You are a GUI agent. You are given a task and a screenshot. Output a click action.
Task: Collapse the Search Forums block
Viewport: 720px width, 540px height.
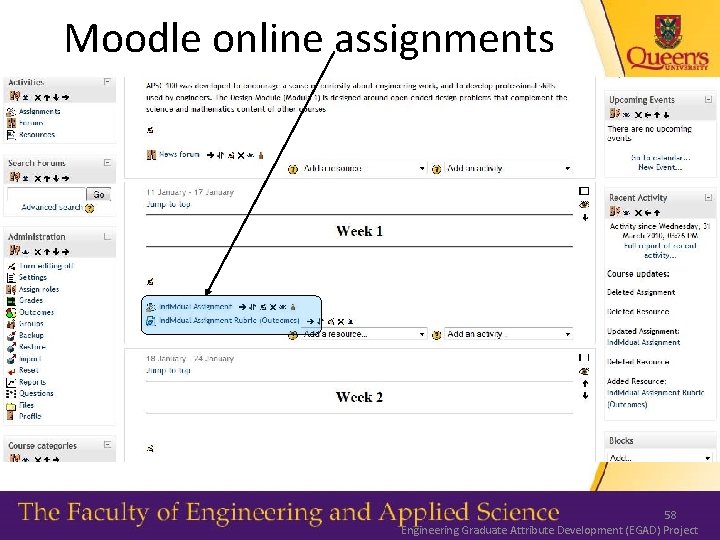click(107, 163)
